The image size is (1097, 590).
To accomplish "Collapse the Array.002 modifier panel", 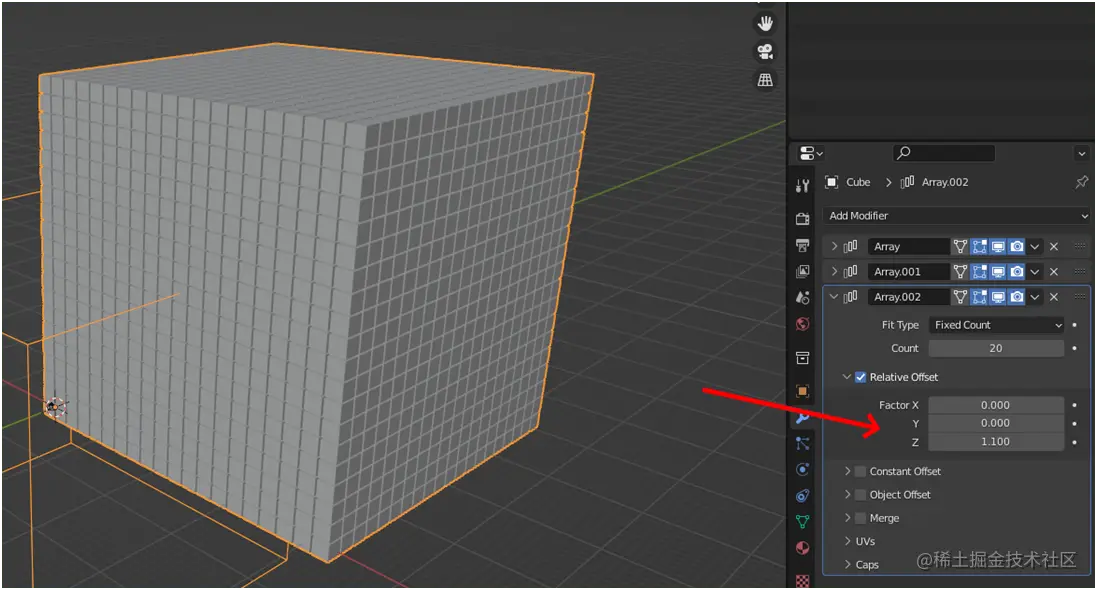I will click(835, 296).
